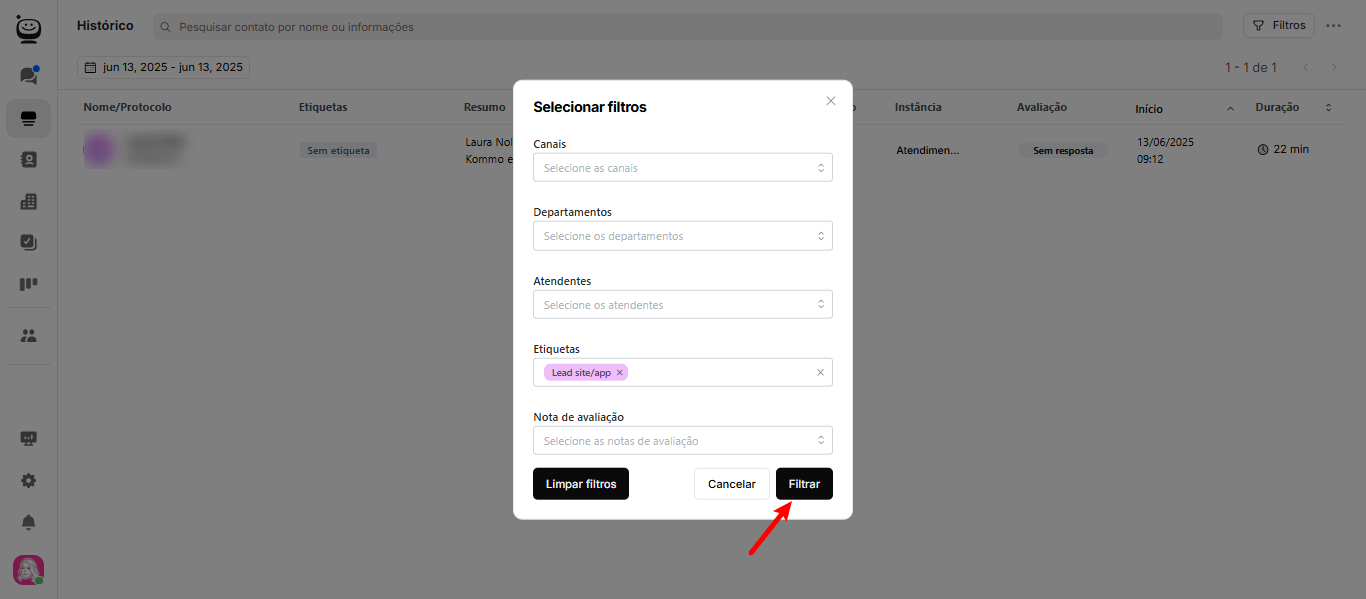Open the Nota de avaliação dropdown
This screenshot has height=599, width=1366.
click(682, 441)
